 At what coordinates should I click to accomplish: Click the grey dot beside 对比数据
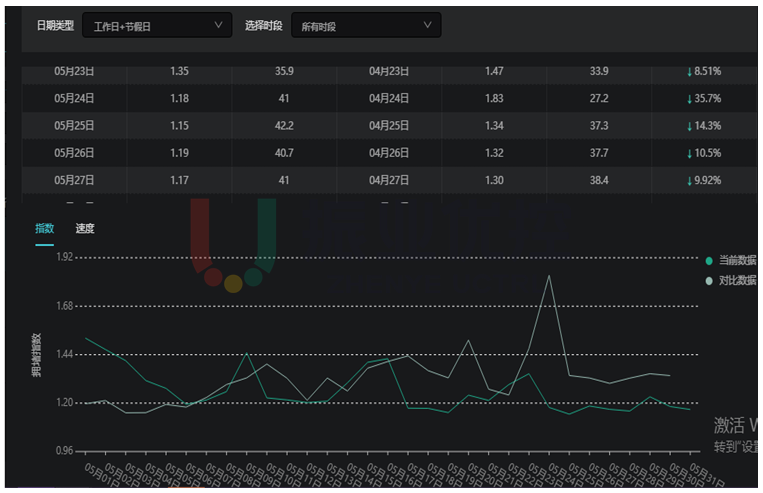(709, 281)
